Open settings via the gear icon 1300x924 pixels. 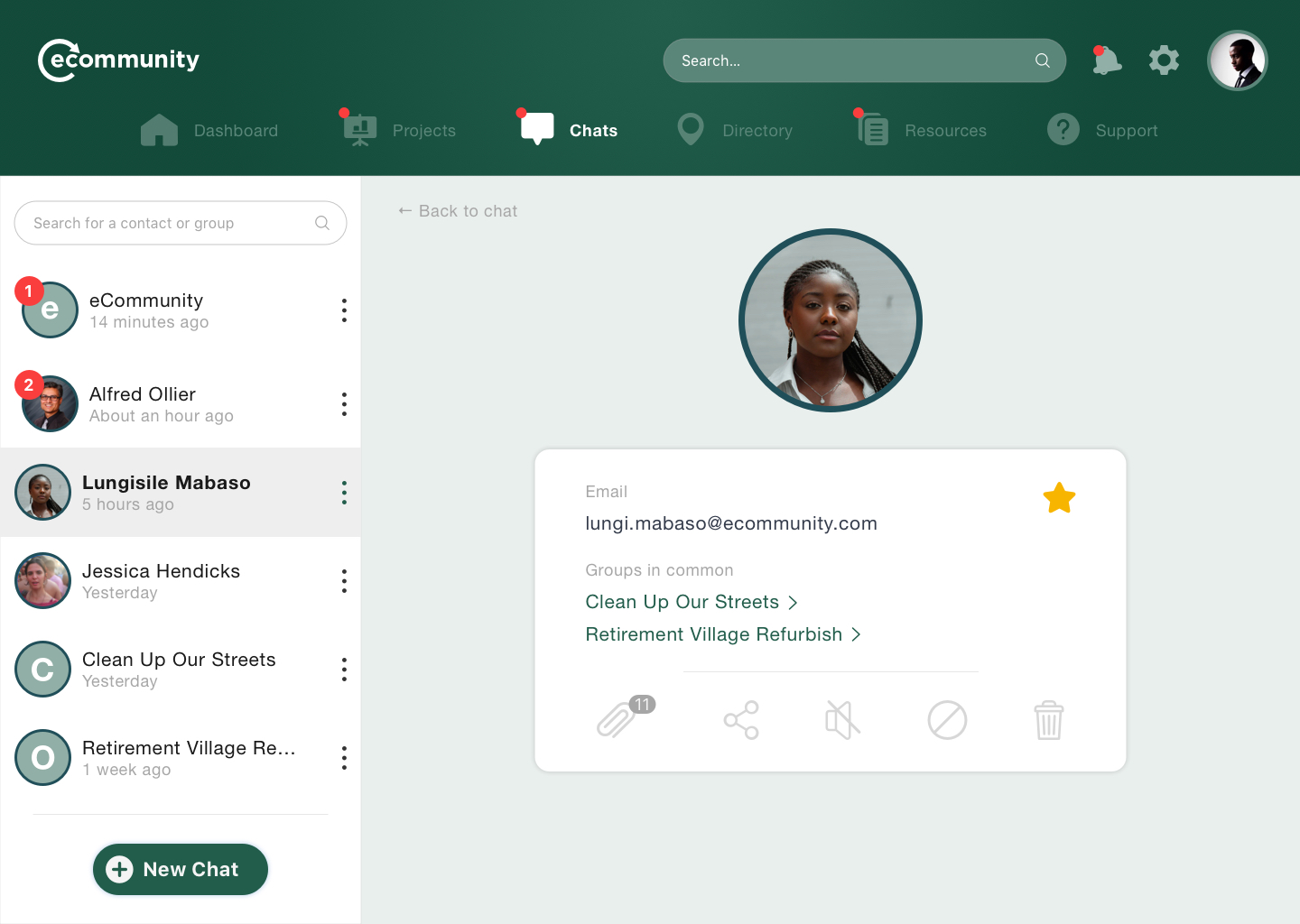tap(1164, 60)
